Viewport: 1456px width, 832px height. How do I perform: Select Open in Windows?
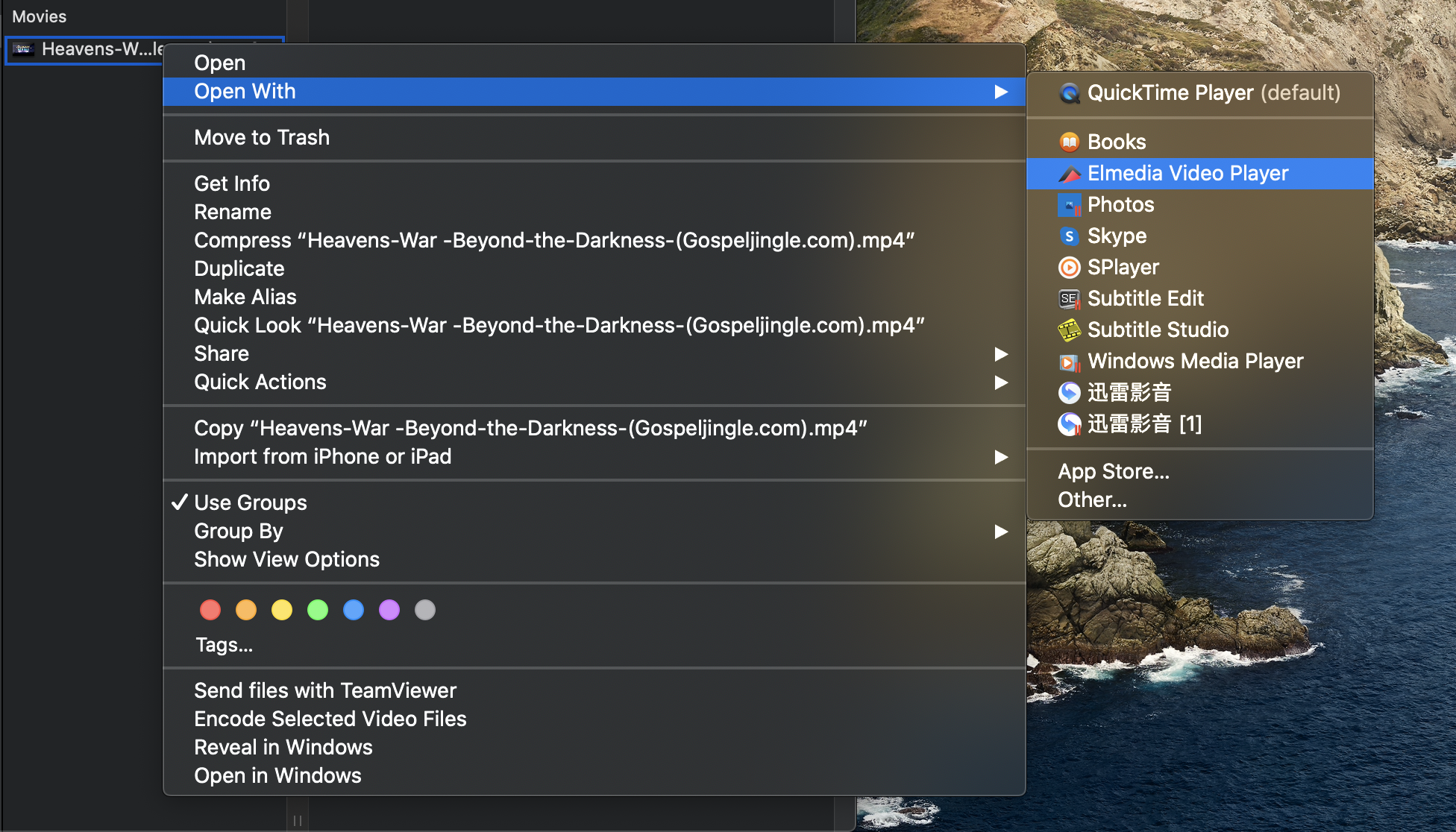click(594, 776)
